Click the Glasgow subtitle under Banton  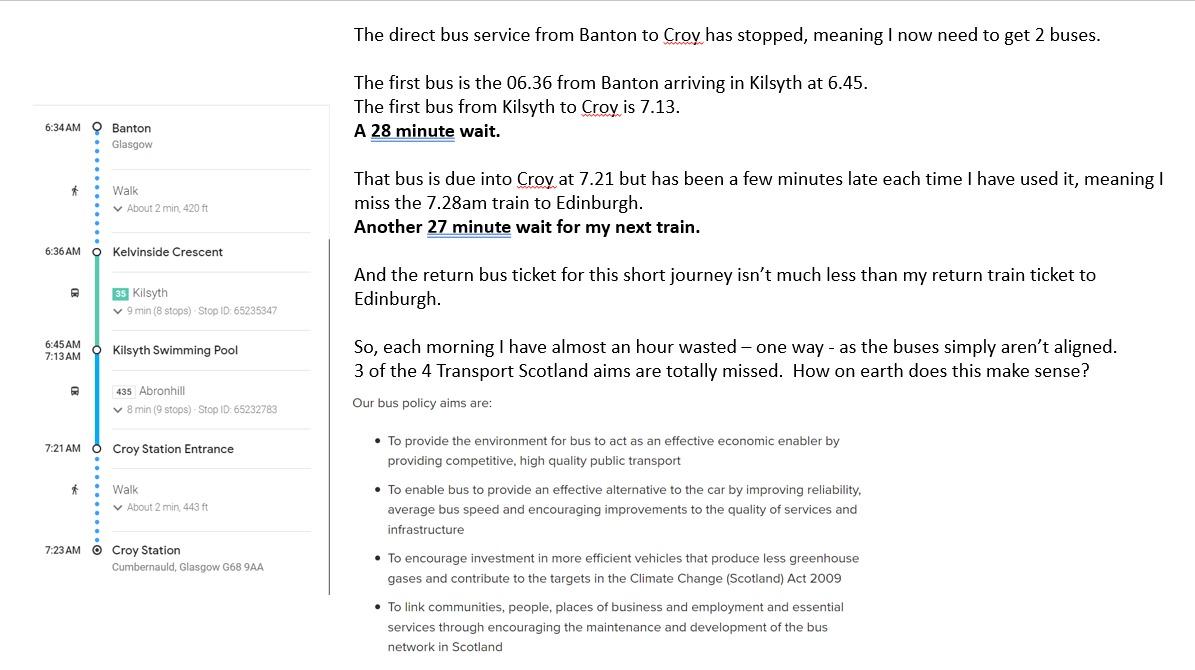(x=132, y=144)
